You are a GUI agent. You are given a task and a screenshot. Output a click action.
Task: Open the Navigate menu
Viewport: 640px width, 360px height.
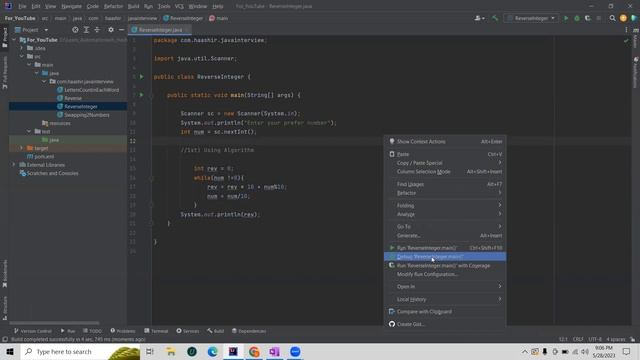tap(71, 6)
